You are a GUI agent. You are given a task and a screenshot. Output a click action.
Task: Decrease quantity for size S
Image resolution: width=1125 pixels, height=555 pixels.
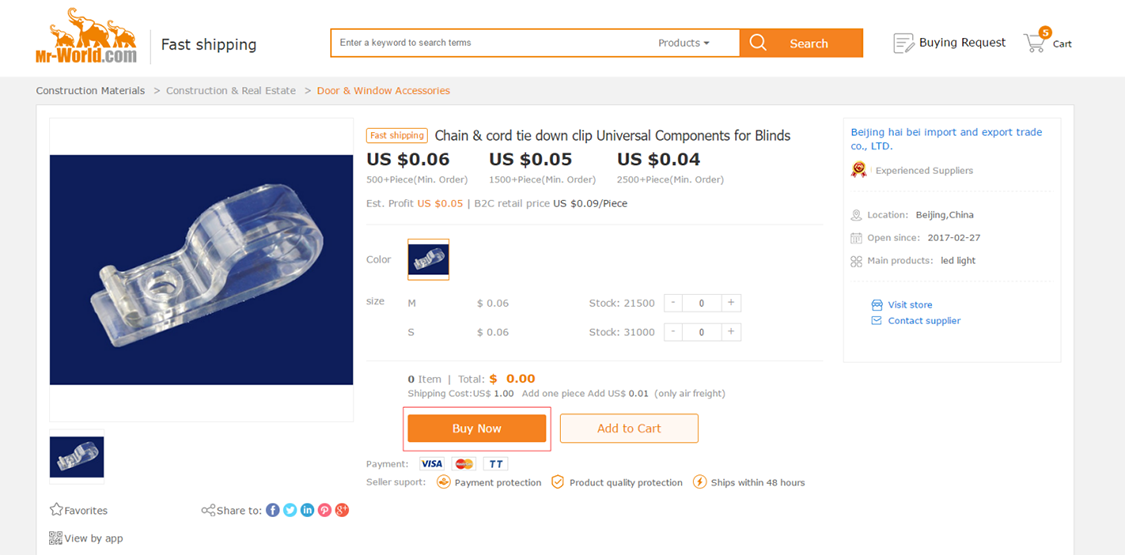(673, 332)
